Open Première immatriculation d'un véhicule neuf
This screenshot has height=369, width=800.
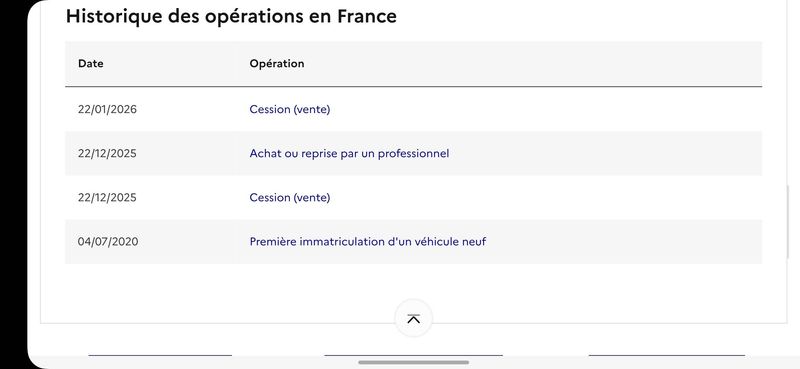(x=367, y=241)
